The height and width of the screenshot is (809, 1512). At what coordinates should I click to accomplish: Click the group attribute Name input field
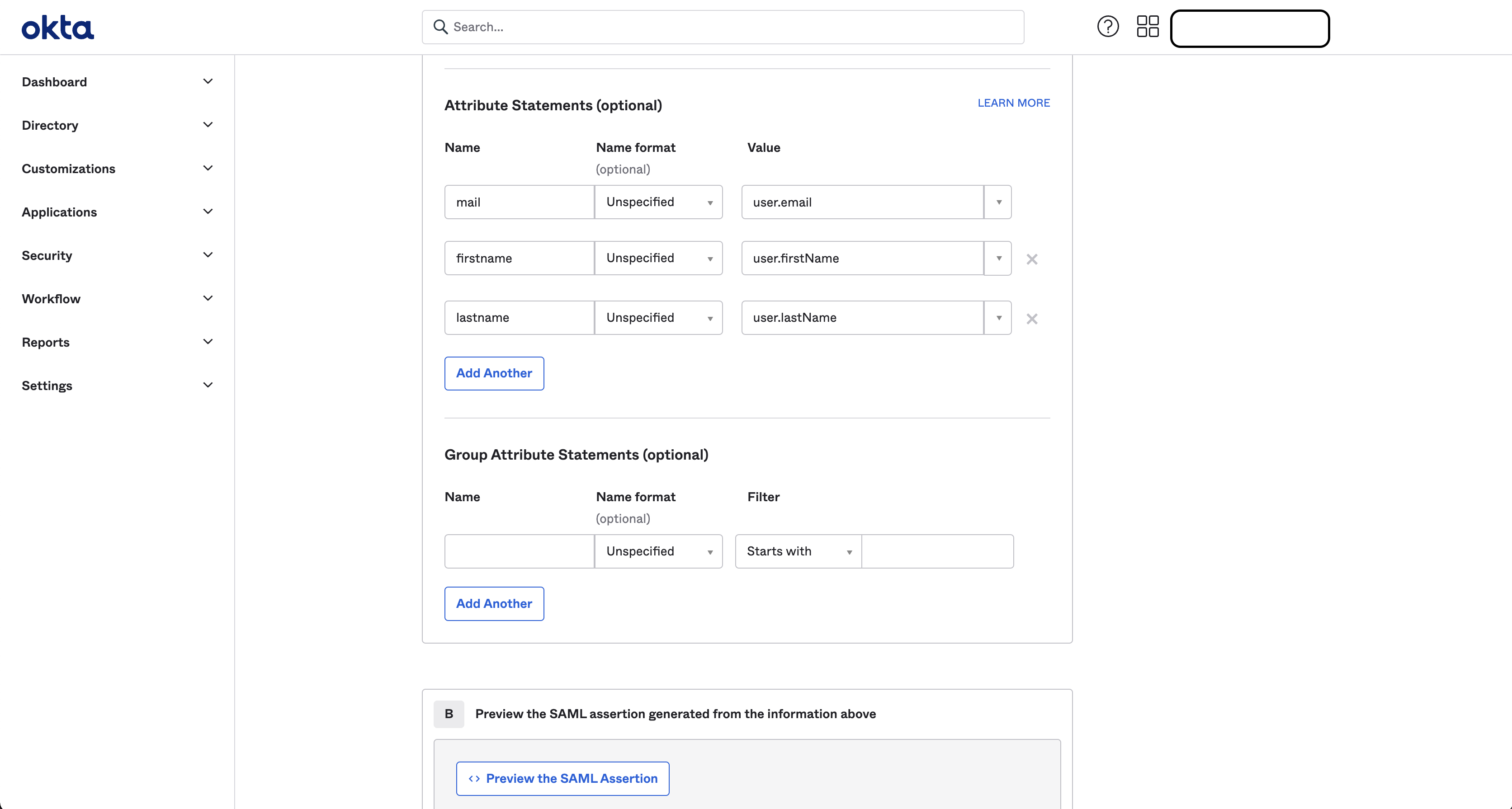click(x=519, y=551)
